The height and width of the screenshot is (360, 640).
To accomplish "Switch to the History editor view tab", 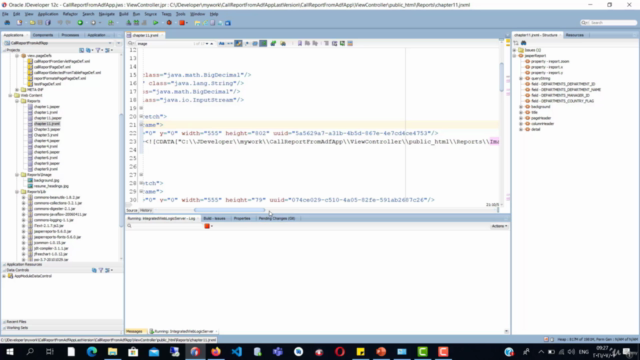I will [146, 210].
